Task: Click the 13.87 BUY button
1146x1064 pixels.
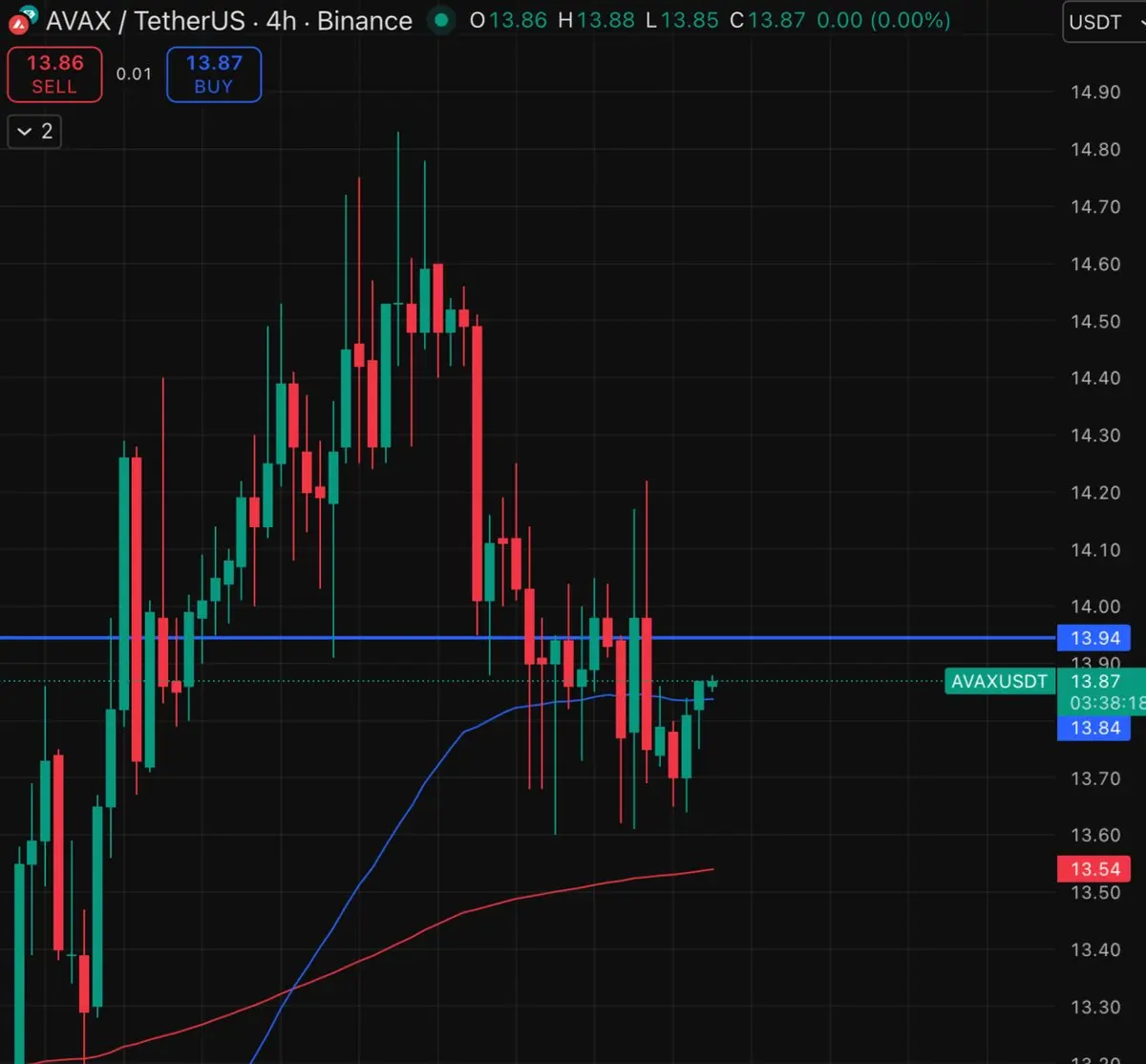Action: click(214, 74)
